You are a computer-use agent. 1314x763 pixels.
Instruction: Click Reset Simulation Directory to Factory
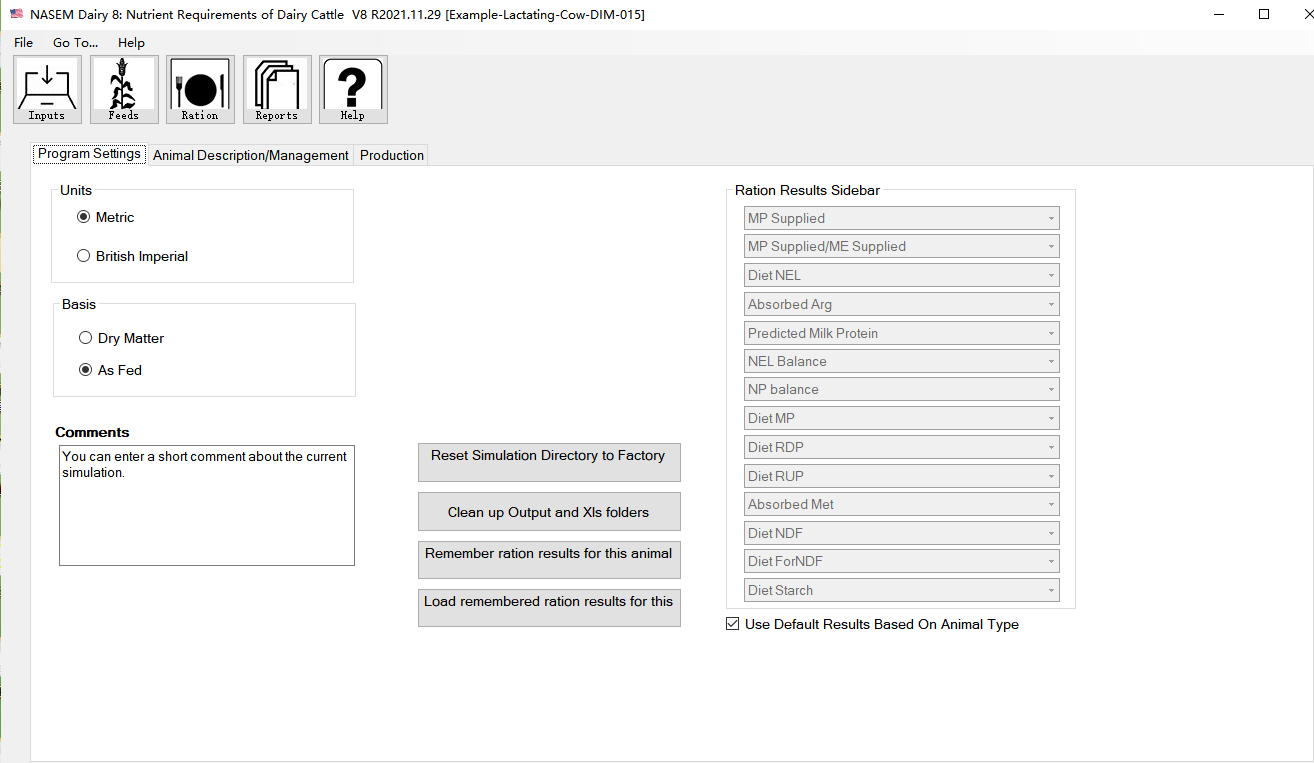click(x=549, y=462)
